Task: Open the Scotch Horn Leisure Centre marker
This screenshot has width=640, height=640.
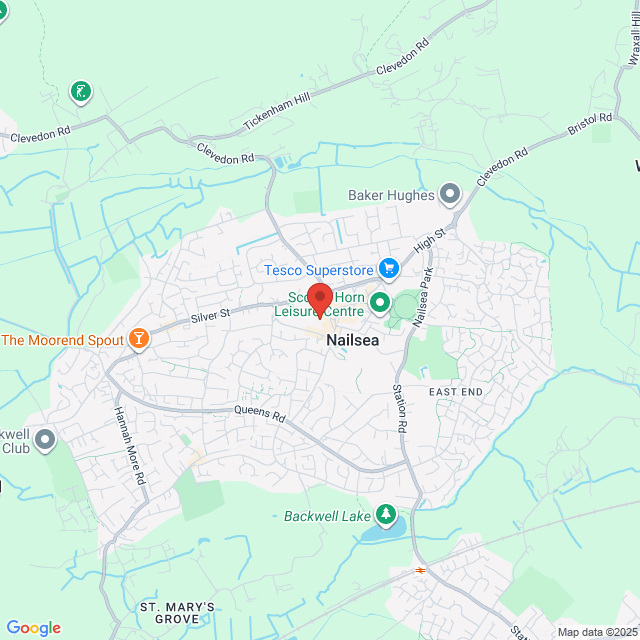Action: (380, 303)
